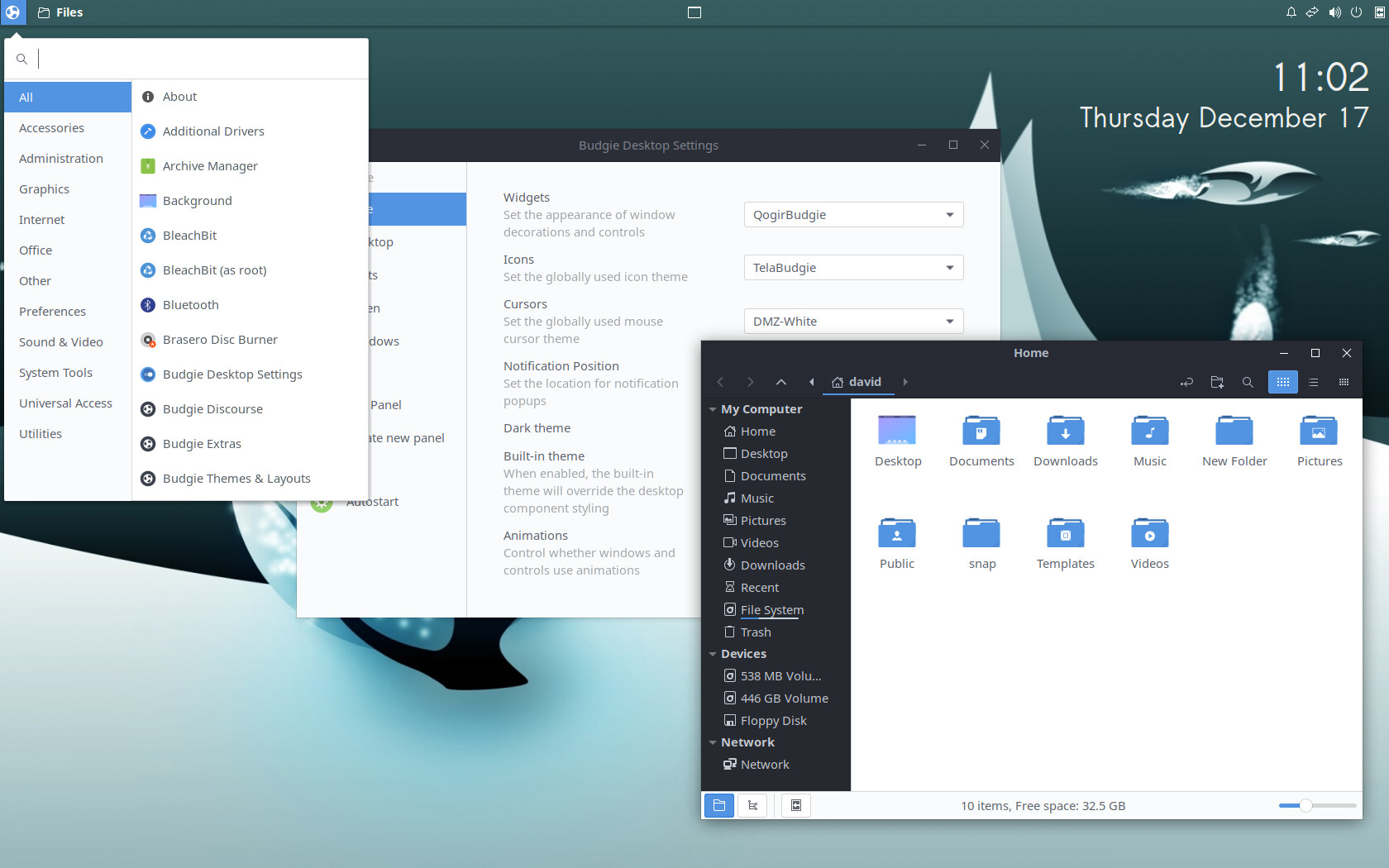Open the Icons TelaBudgie dropdown
The image size is (1389, 868).
click(853, 268)
